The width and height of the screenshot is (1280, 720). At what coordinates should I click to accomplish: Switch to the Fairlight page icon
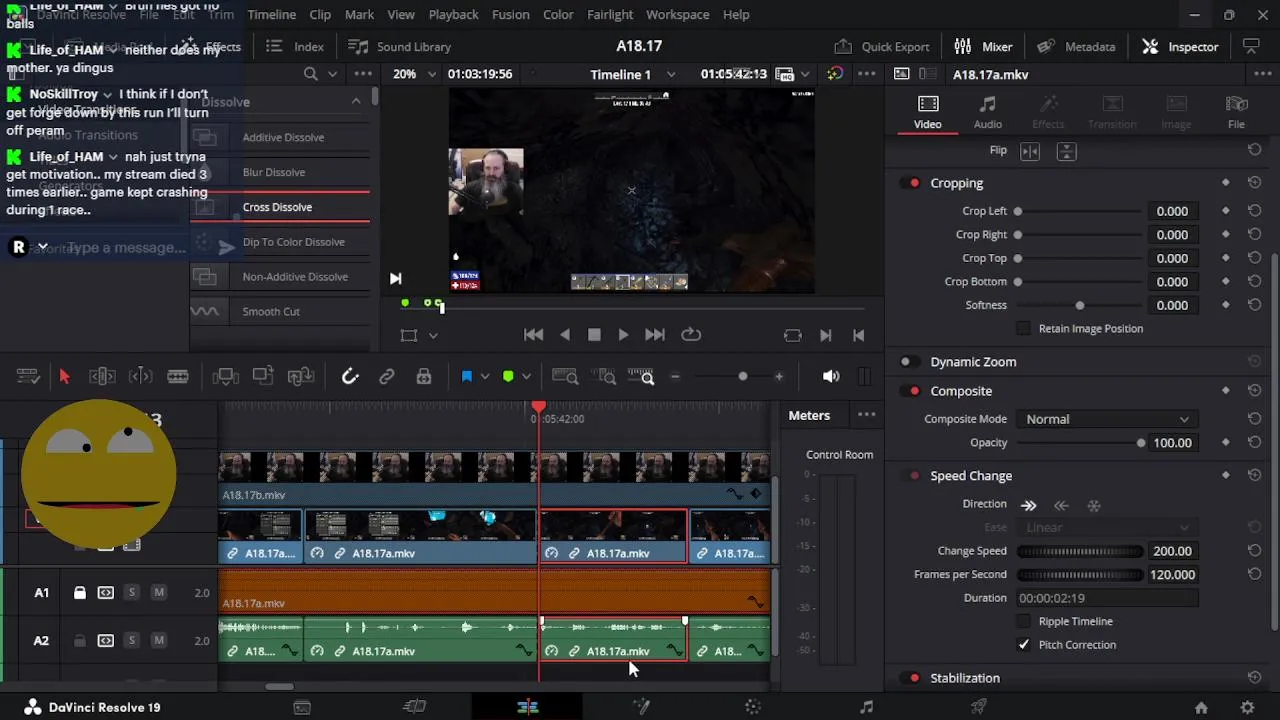click(867, 707)
